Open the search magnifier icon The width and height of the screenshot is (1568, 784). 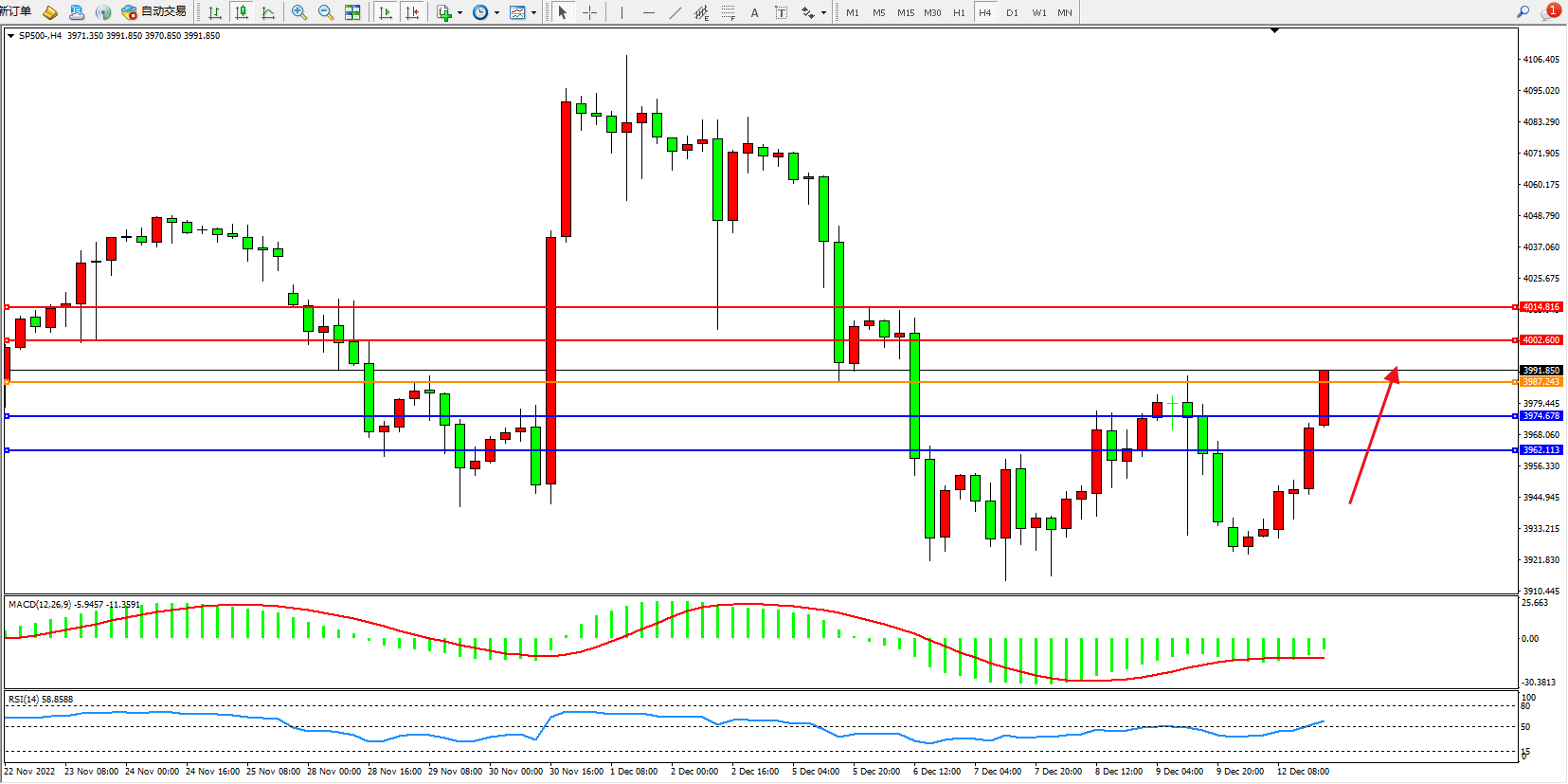pos(1523,12)
